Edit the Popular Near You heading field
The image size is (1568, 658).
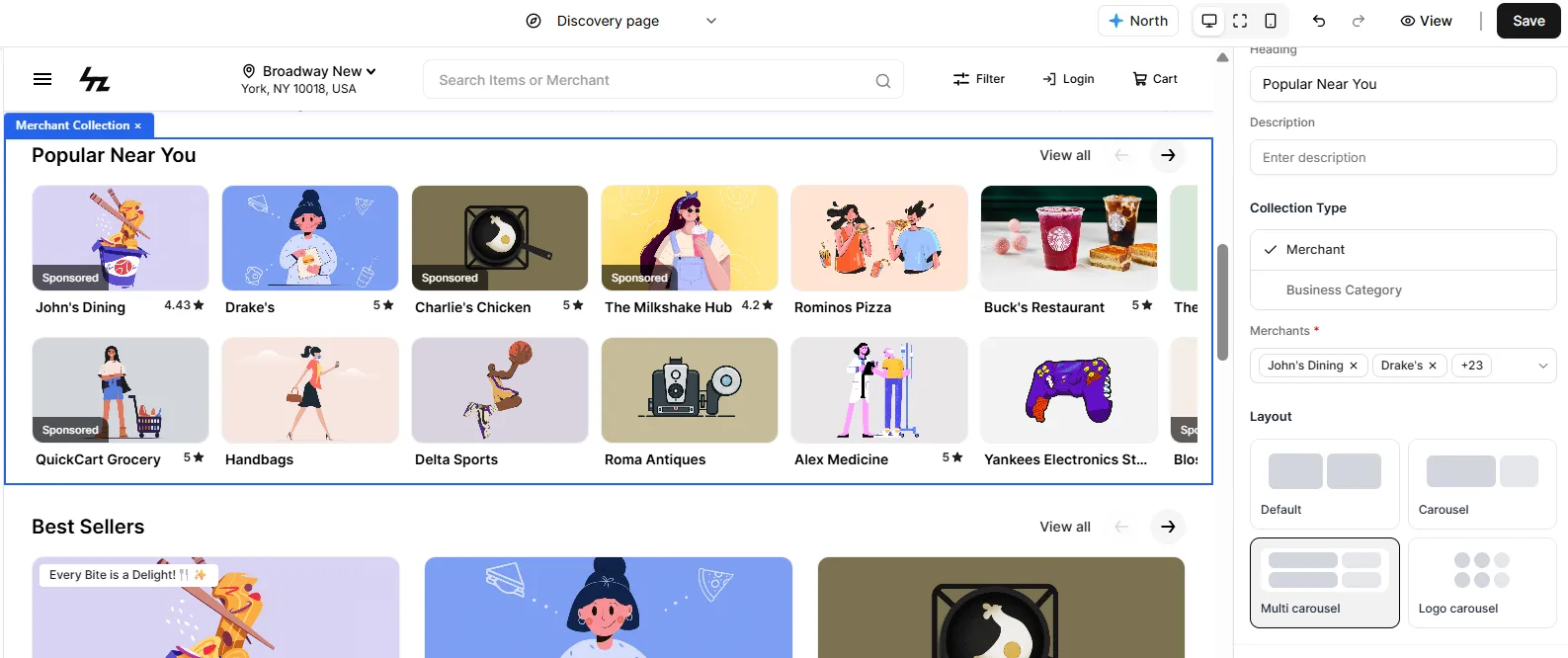(1403, 84)
